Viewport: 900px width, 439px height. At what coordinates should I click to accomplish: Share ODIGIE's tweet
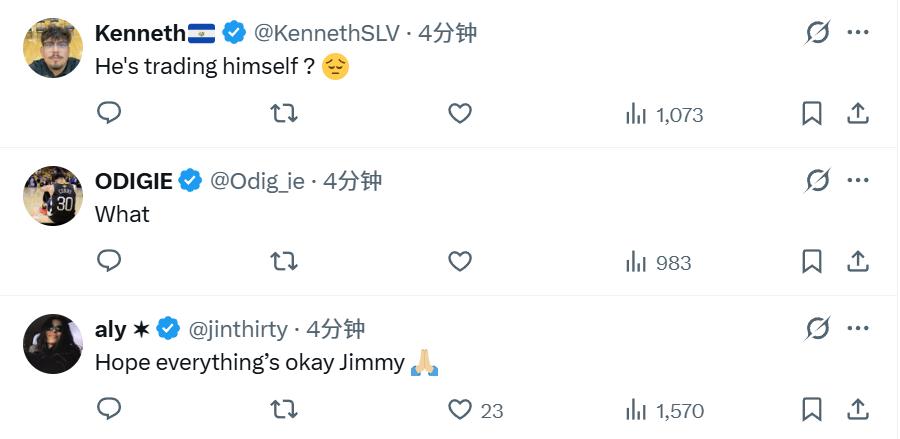click(858, 262)
